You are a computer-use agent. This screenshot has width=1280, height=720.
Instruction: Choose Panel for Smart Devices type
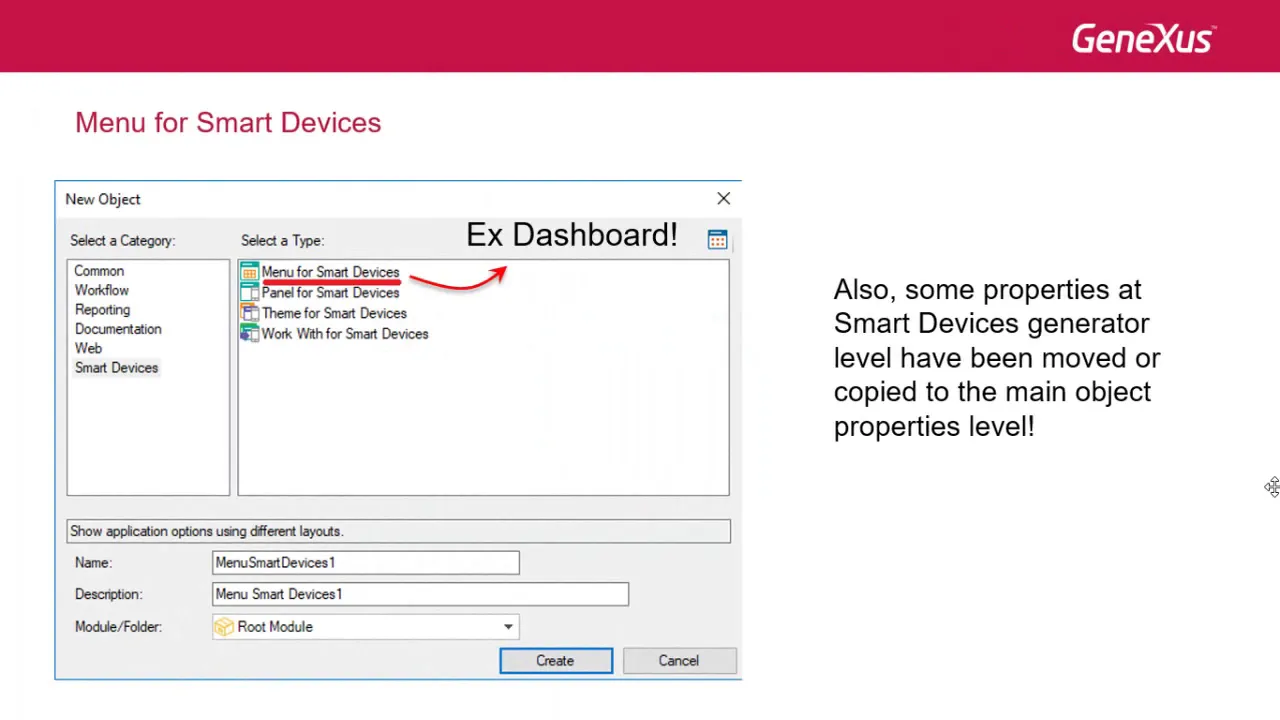330,293
